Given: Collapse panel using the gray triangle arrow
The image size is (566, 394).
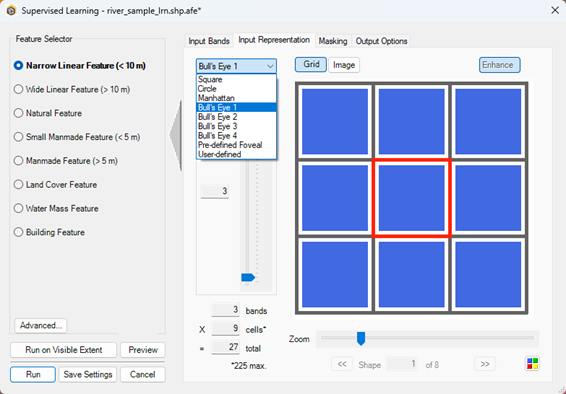Looking at the screenshot, I should tap(176, 136).
